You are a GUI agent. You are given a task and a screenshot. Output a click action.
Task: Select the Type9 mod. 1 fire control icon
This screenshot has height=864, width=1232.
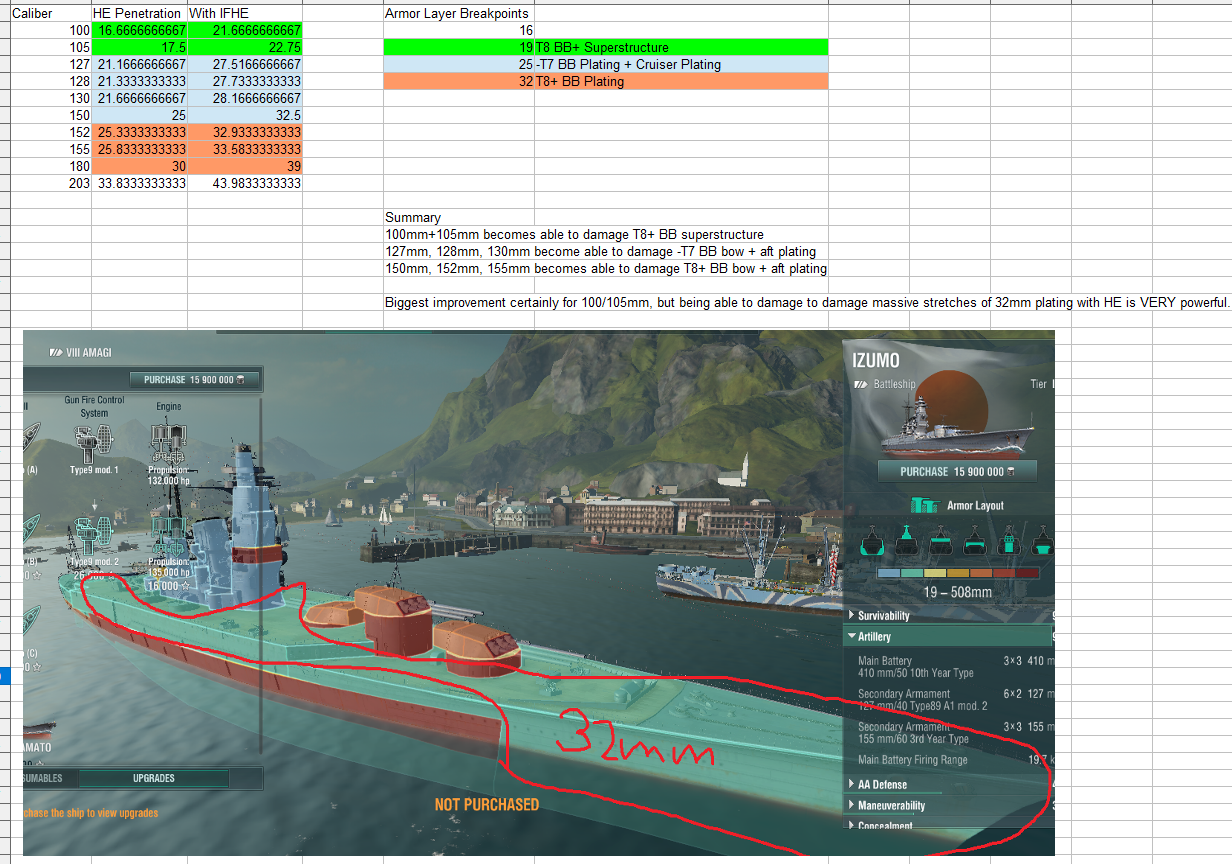coord(95,443)
